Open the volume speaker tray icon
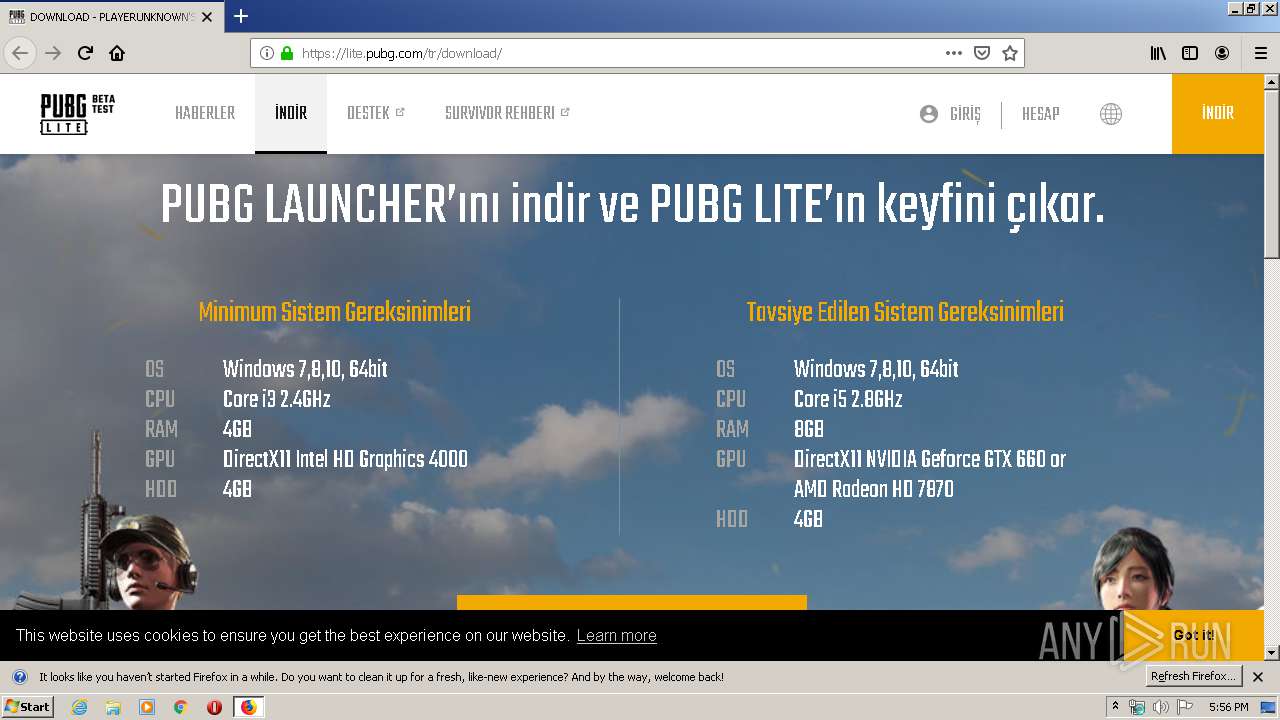Image resolution: width=1280 pixels, height=720 pixels. [x=1160, y=707]
